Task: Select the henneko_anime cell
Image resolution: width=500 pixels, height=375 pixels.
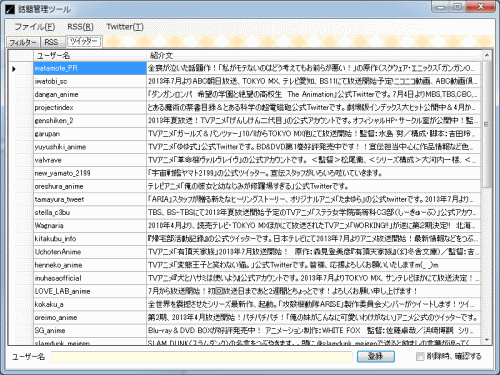Action: pyautogui.click(x=90, y=265)
